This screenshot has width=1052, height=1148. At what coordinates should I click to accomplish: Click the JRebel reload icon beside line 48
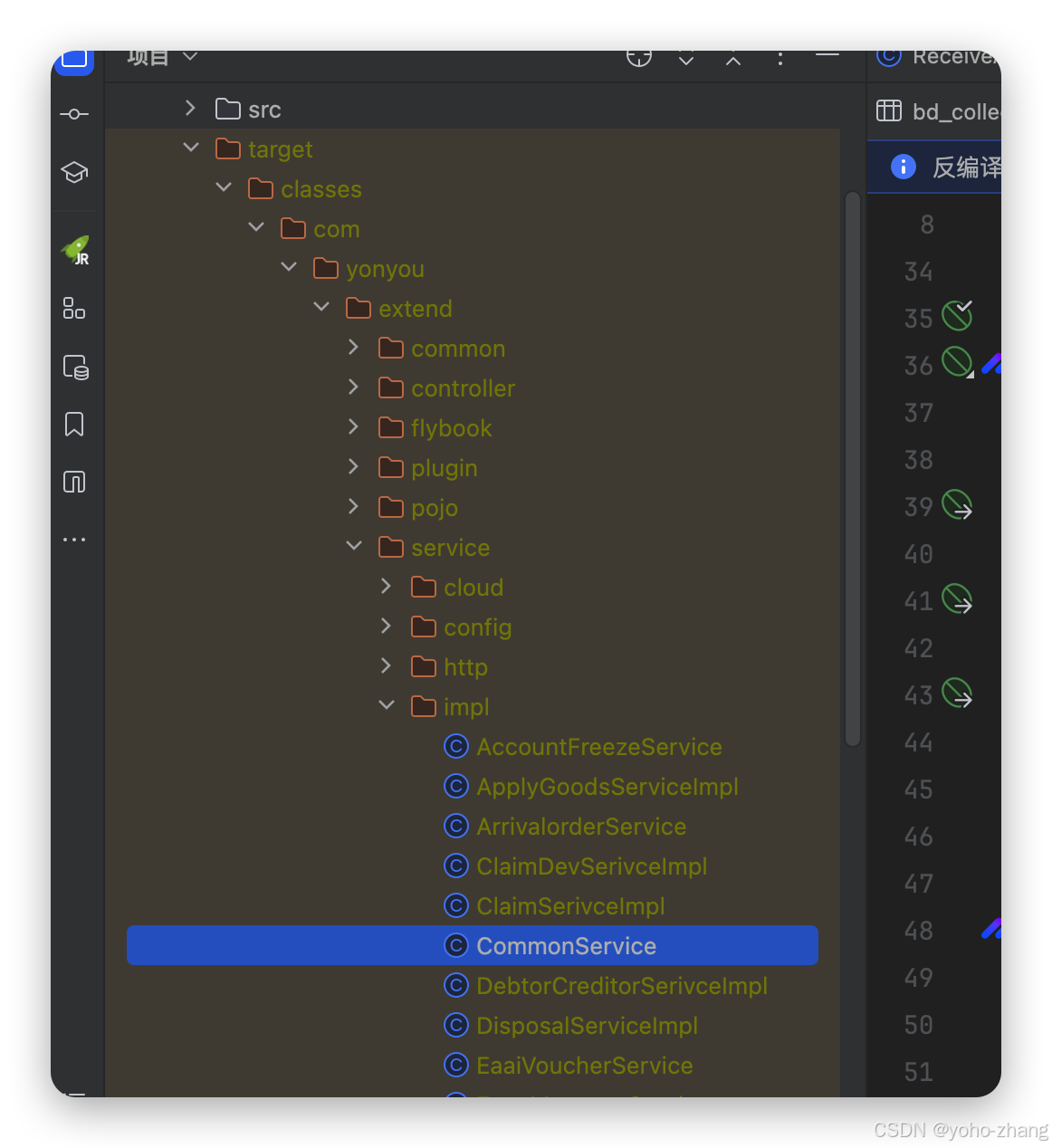click(991, 930)
